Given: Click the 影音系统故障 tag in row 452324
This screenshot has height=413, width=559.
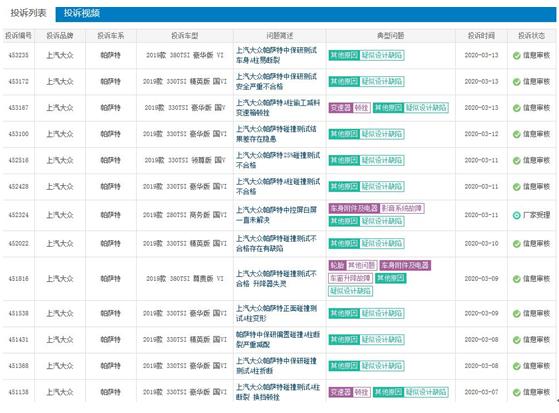Looking at the screenshot, I should (x=401, y=208).
